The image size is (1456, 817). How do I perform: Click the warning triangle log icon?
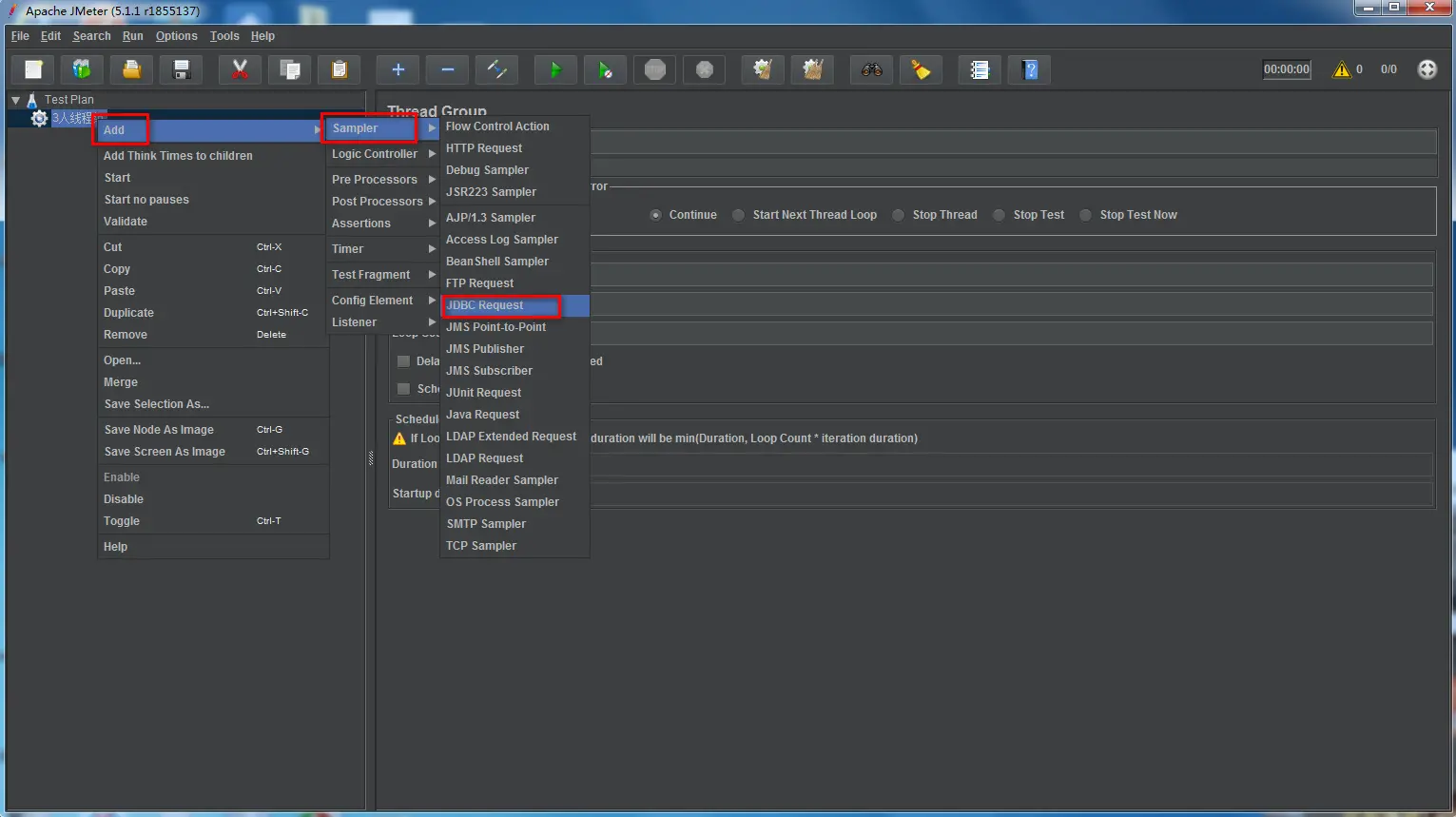(1342, 69)
